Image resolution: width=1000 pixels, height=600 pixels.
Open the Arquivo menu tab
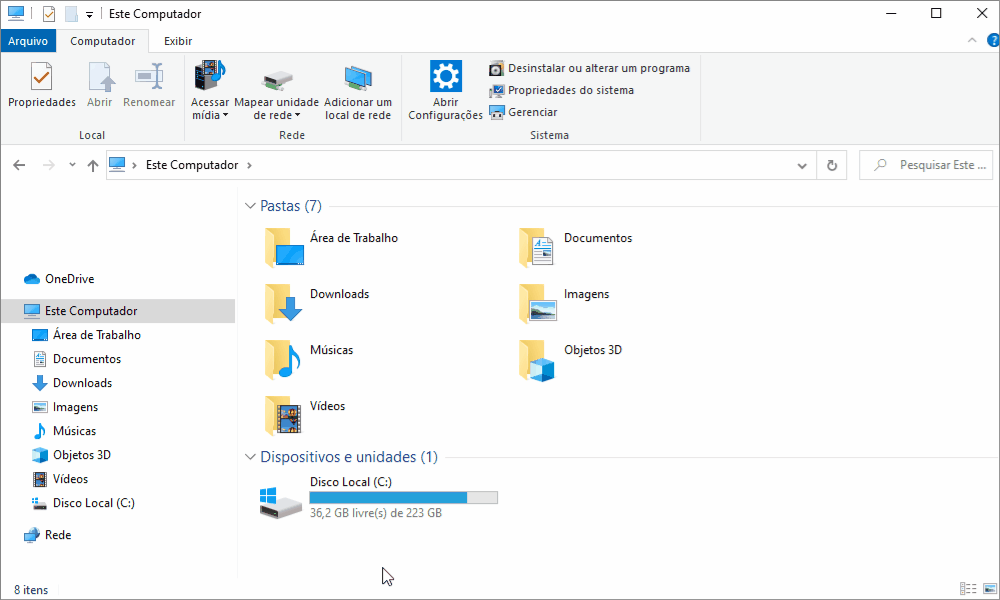click(x=28, y=41)
